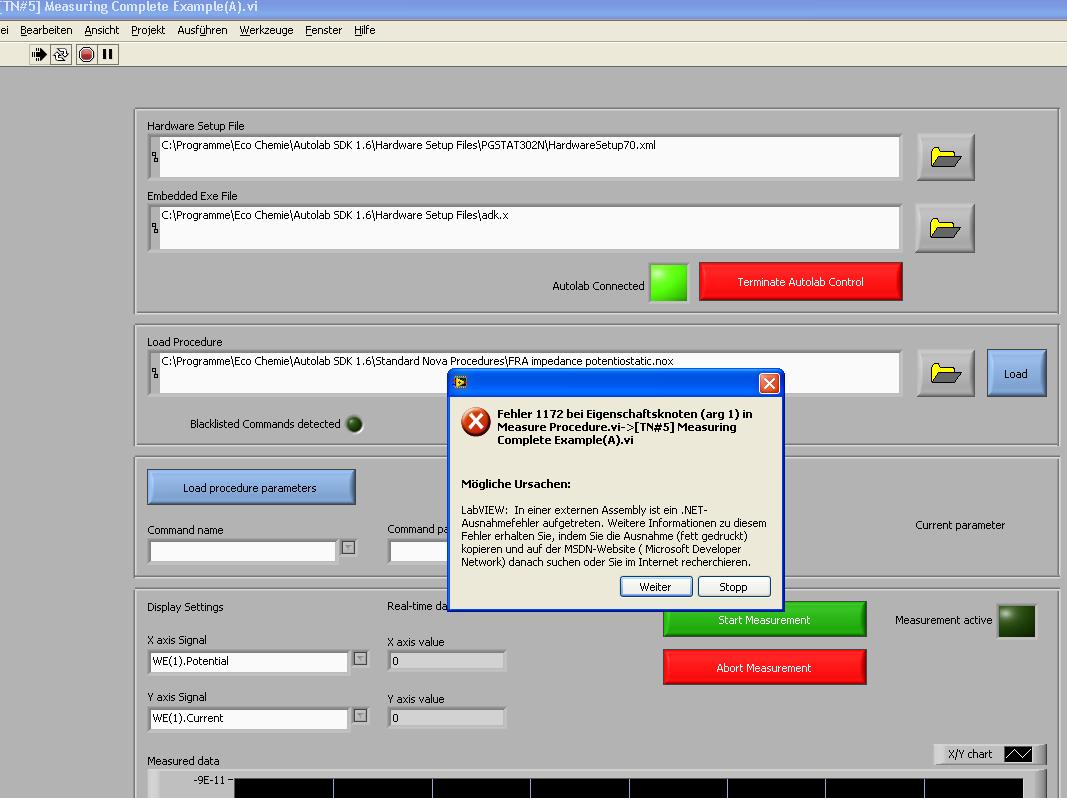
Task: Open the Bearbeiten menu
Action: click(46, 30)
